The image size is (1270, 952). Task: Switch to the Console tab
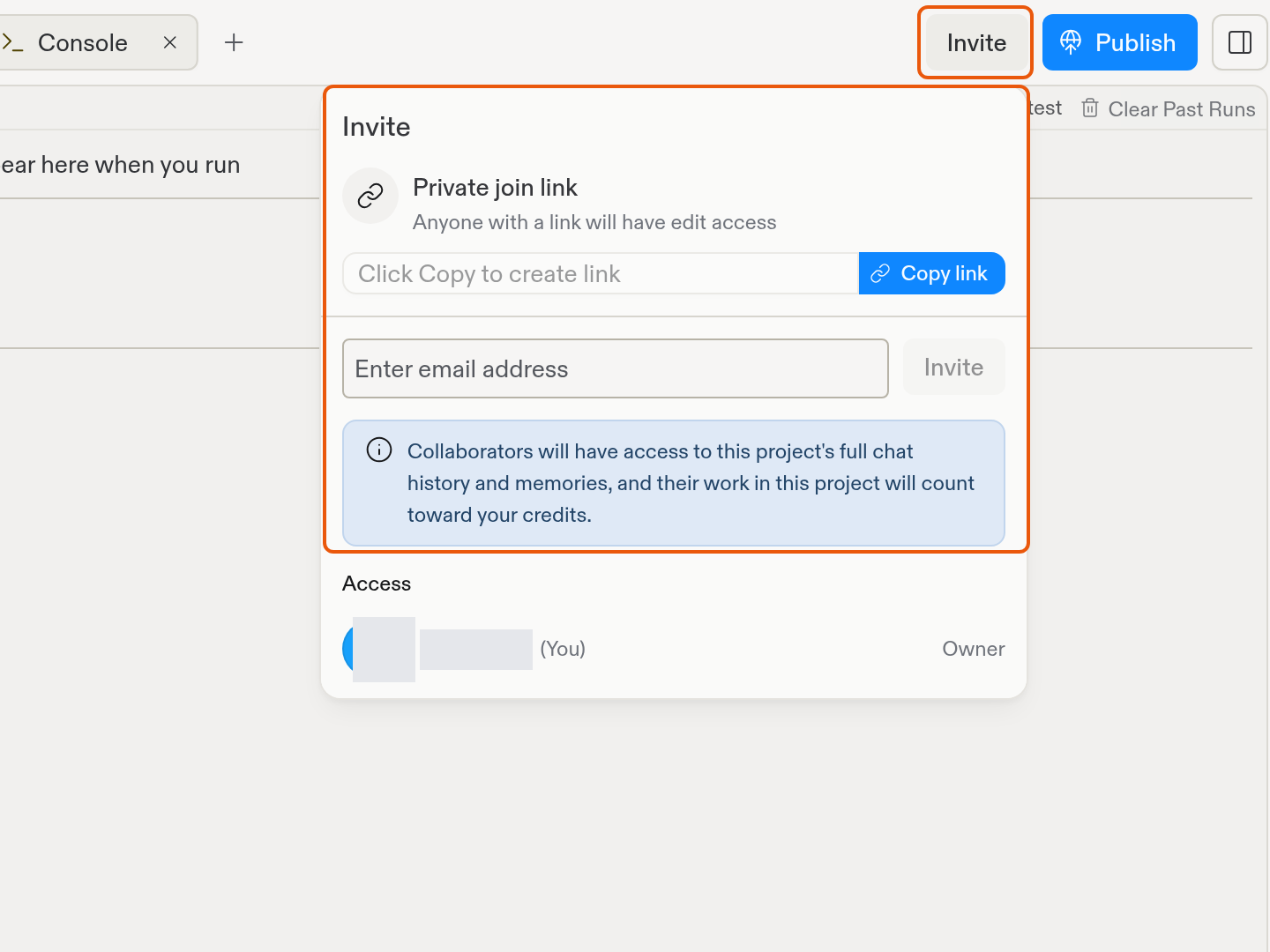click(83, 42)
